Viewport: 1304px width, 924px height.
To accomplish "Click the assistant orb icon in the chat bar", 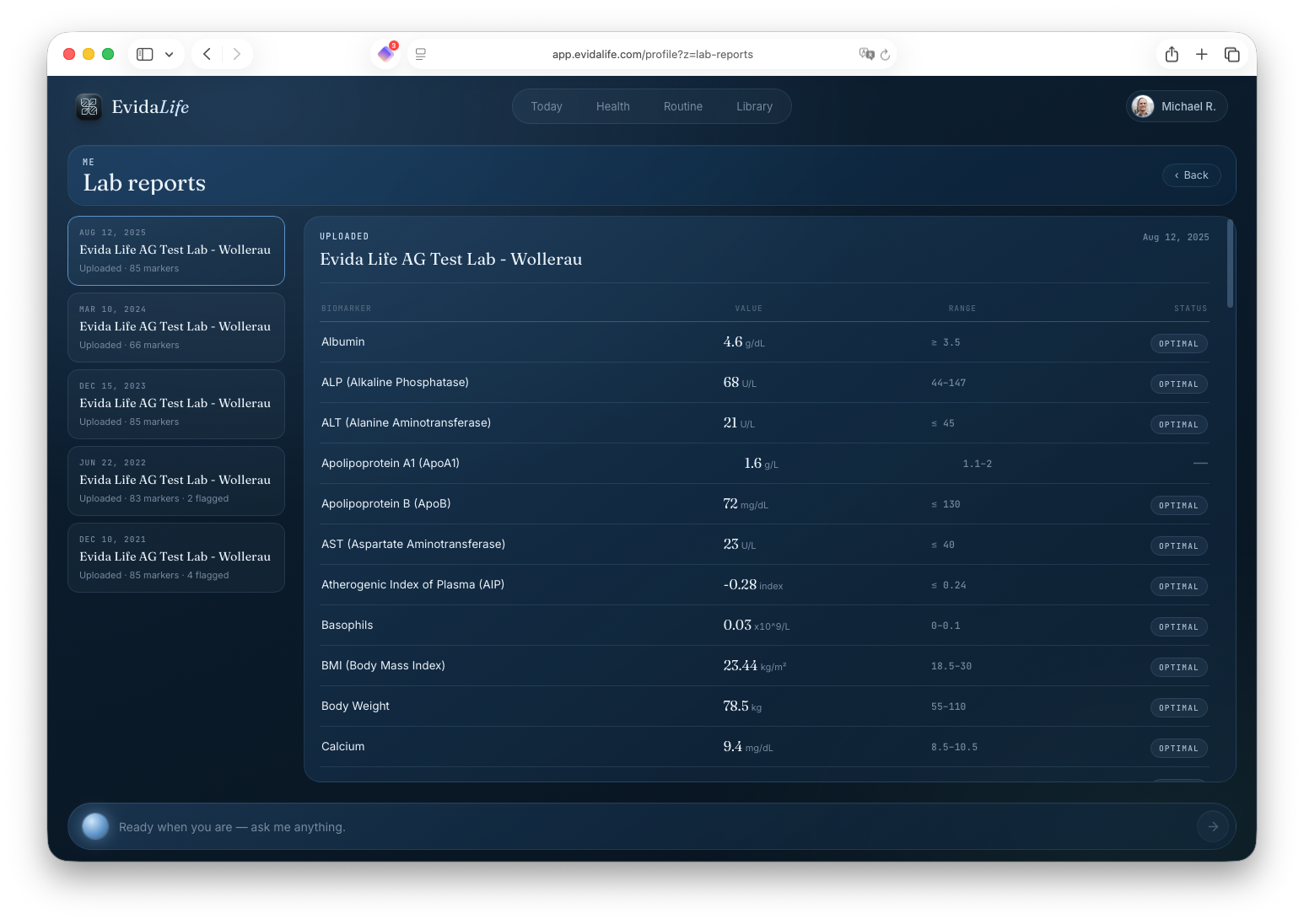I will (95, 826).
